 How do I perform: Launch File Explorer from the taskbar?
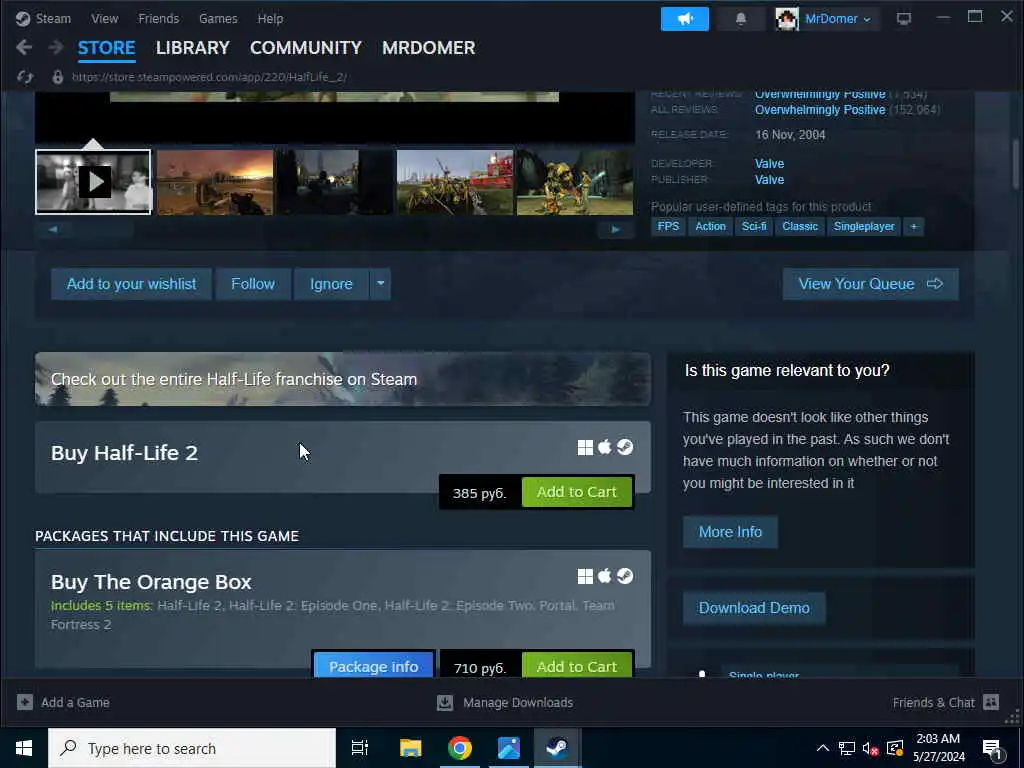pos(410,748)
